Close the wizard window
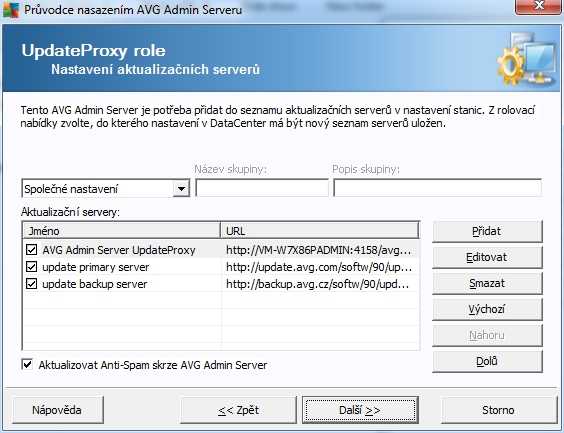 click(x=538, y=6)
